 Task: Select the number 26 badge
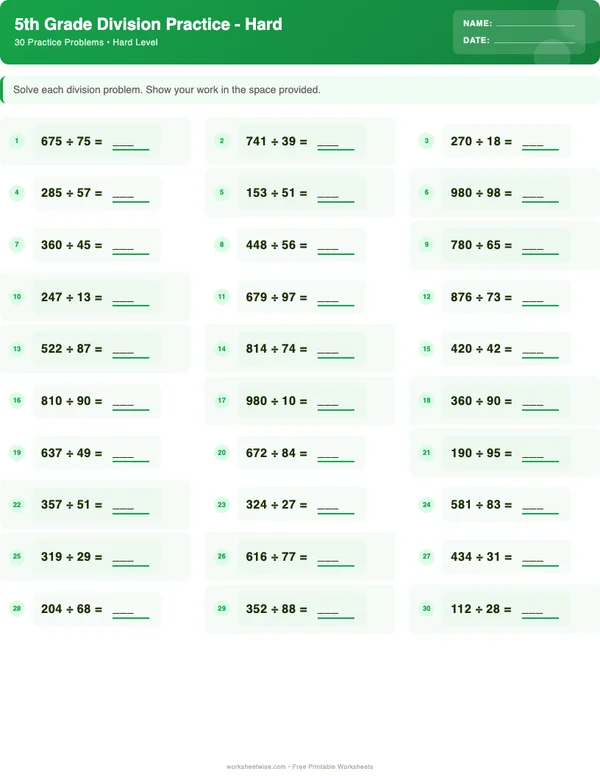[x=222, y=557]
